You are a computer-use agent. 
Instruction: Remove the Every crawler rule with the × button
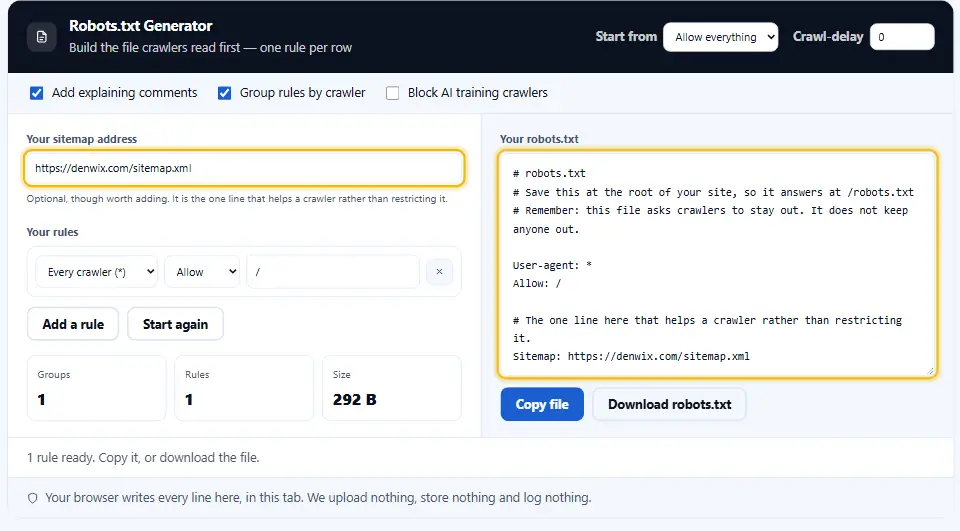[x=439, y=271]
